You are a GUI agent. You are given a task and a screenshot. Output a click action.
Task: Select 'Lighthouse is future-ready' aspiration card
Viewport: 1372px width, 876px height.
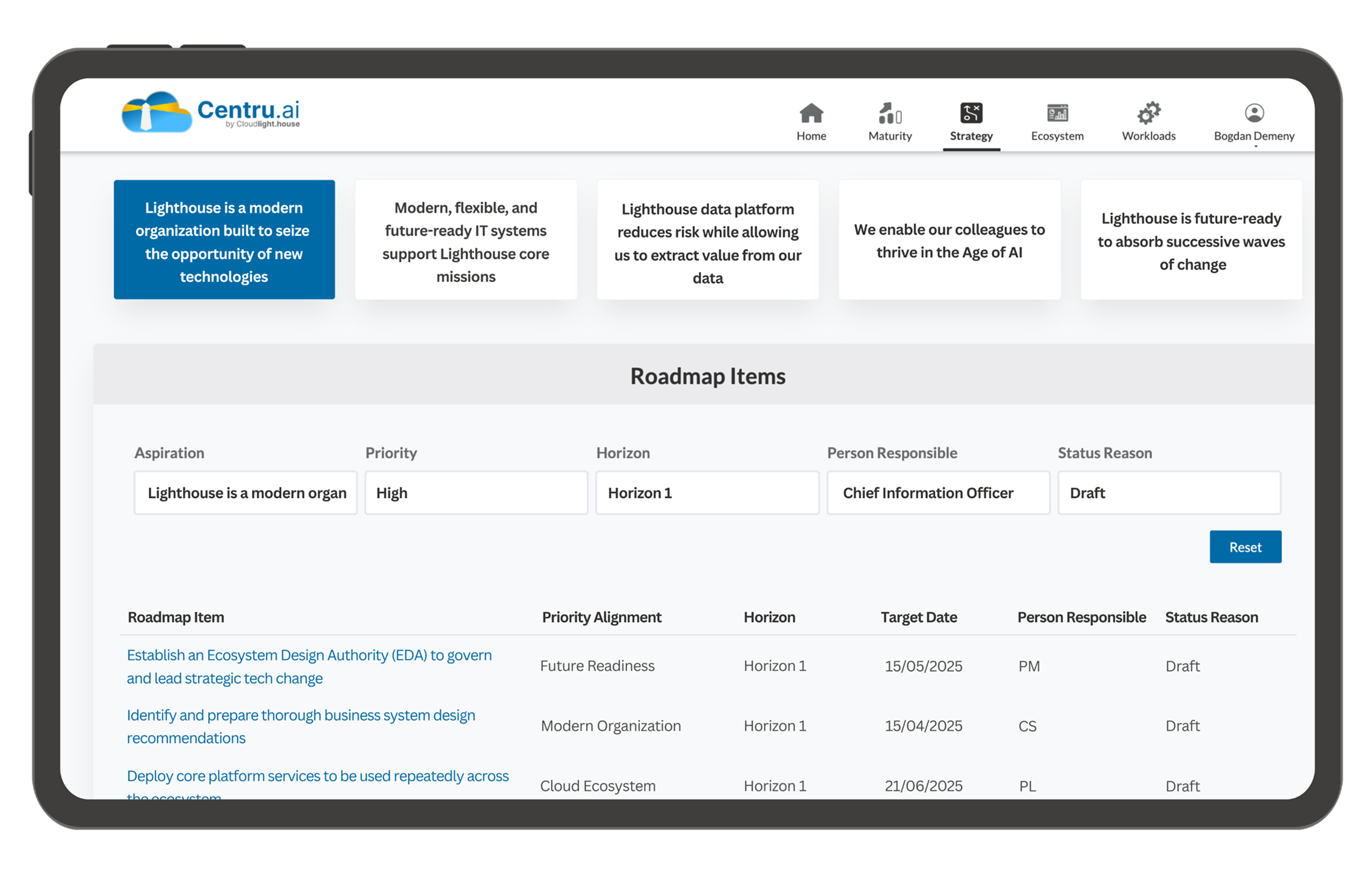pos(1191,240)
